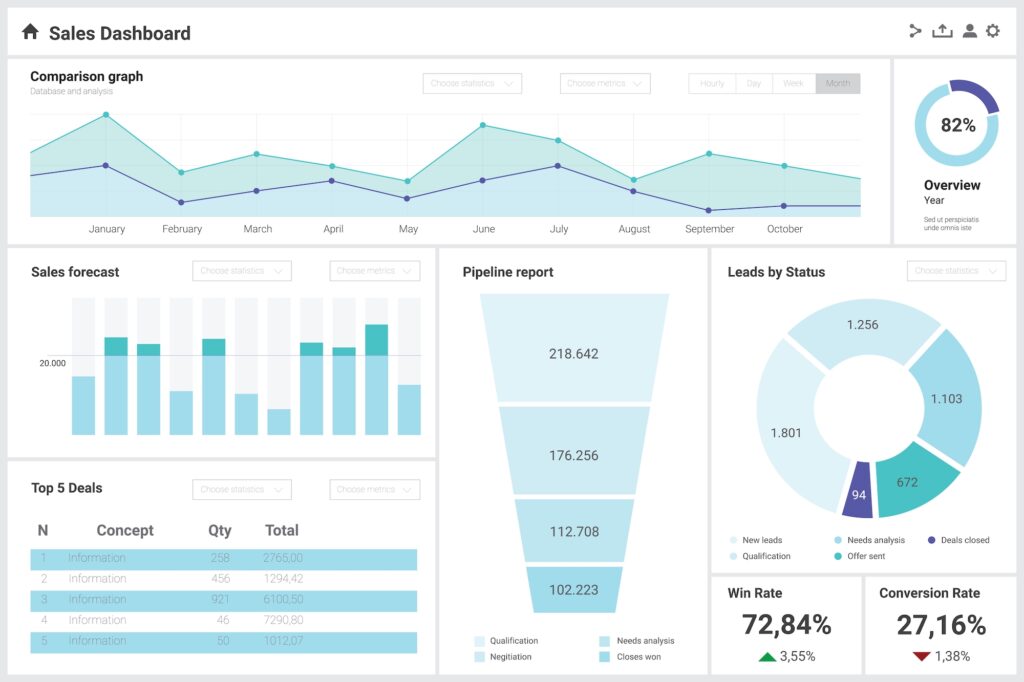This screenshot has height=682, width=1024.
Task: Click the Home icon next to Sales Dashboard
Action: pyautogui.click(x=30, y=31)
